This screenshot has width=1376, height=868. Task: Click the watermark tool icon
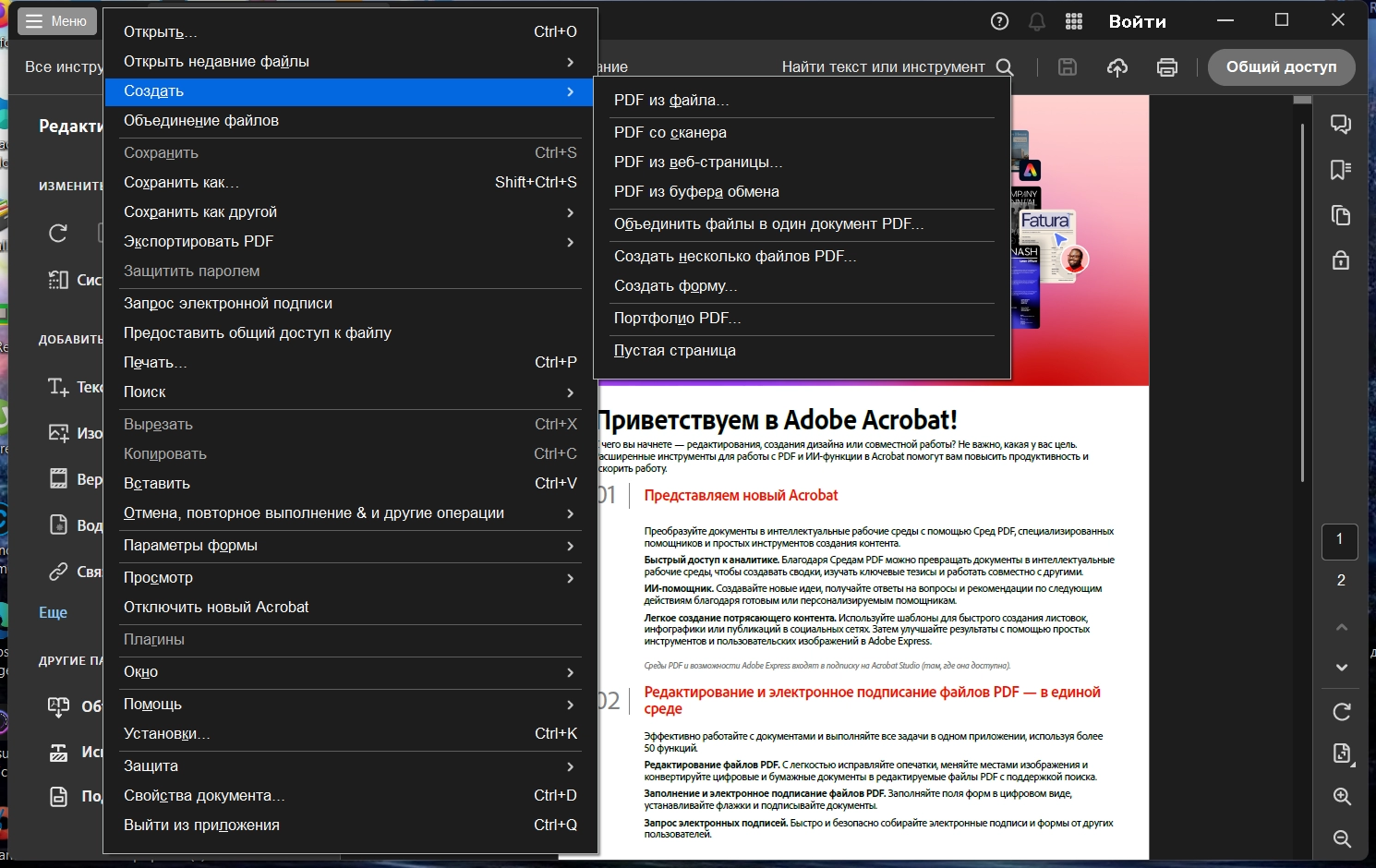pyautogui.click(x=58, y=525)
